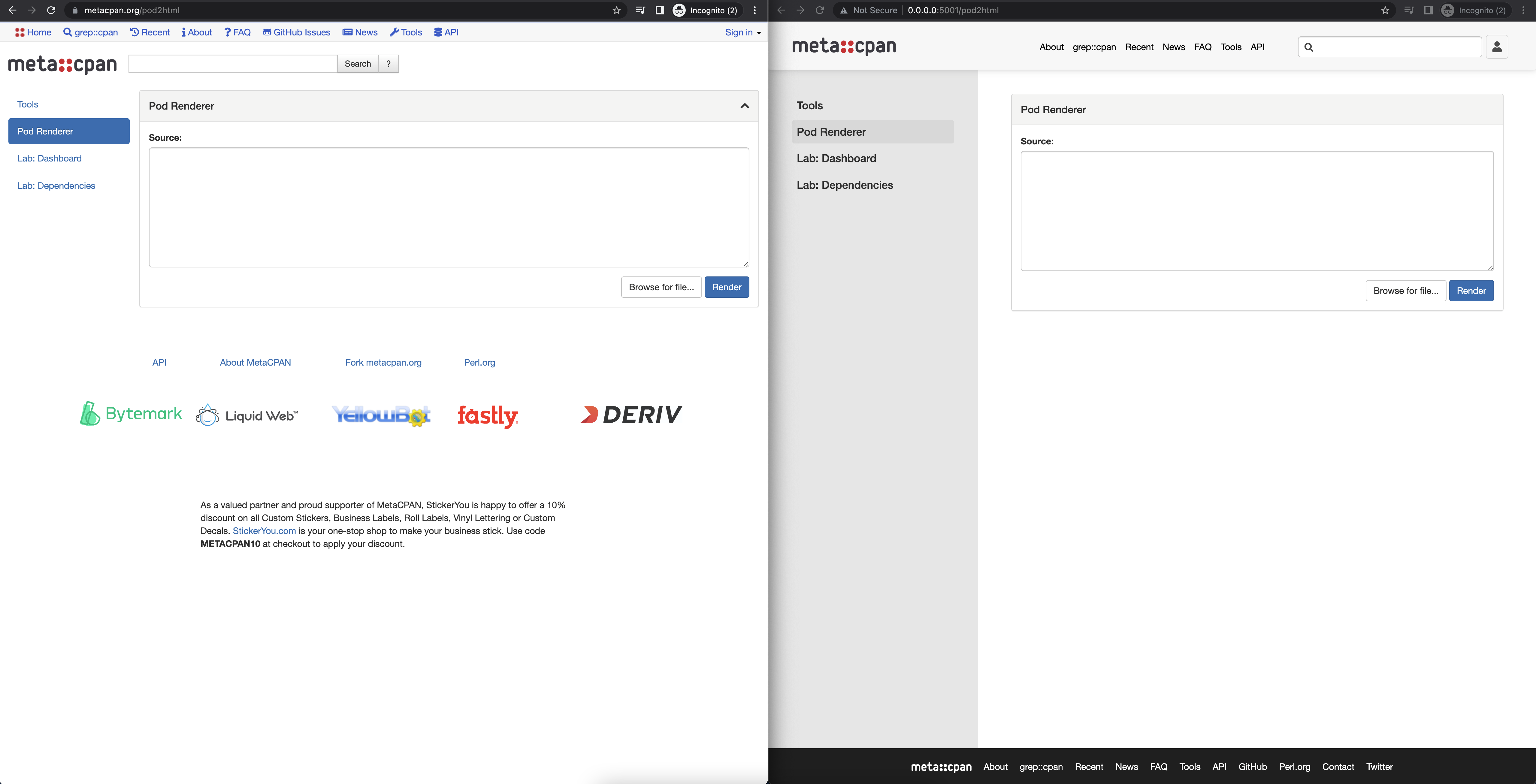Click the user profile icon on right site
The width and height of the screenshot is (1536, 784).
pos(1497,47)
